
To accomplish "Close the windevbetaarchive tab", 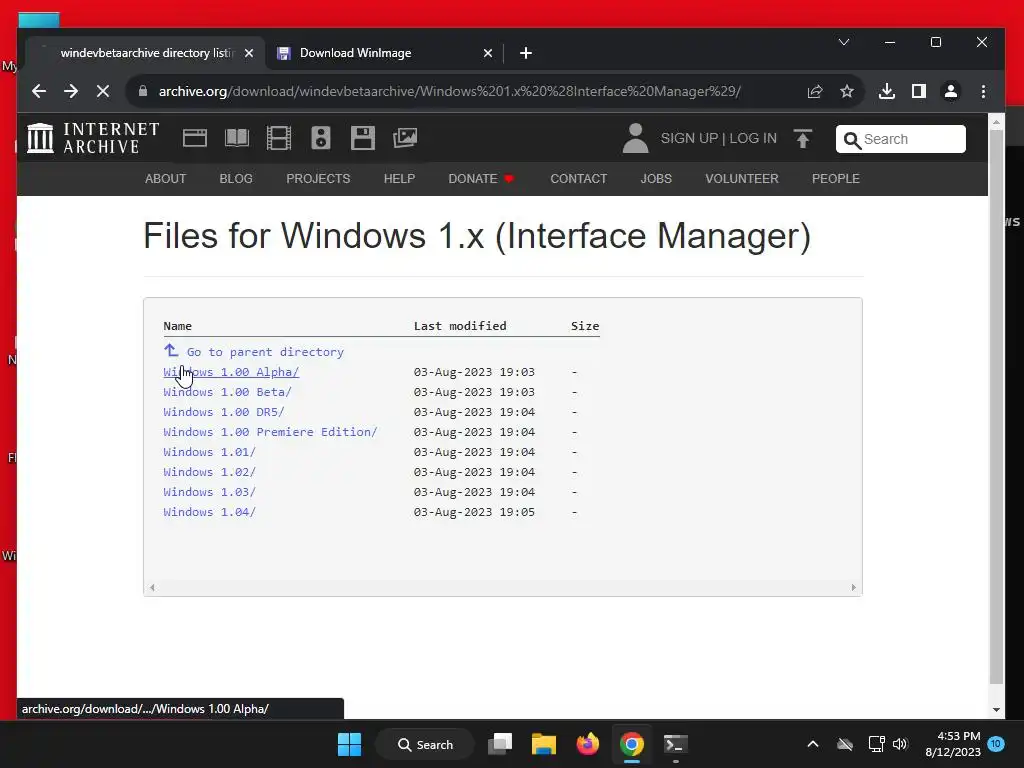I will 249,53.
